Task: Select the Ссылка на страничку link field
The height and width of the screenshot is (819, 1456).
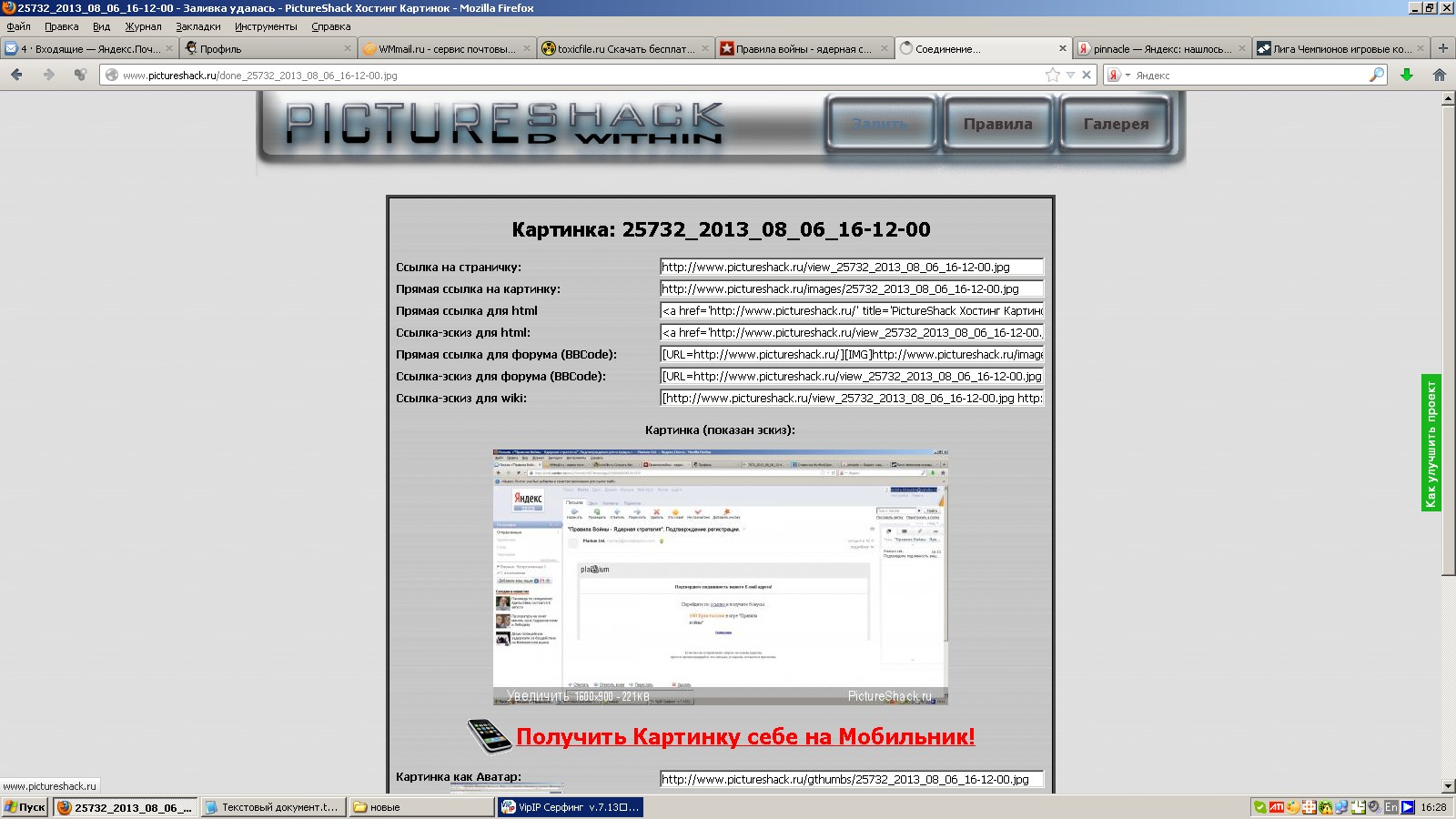Action: tap(851, 267)
